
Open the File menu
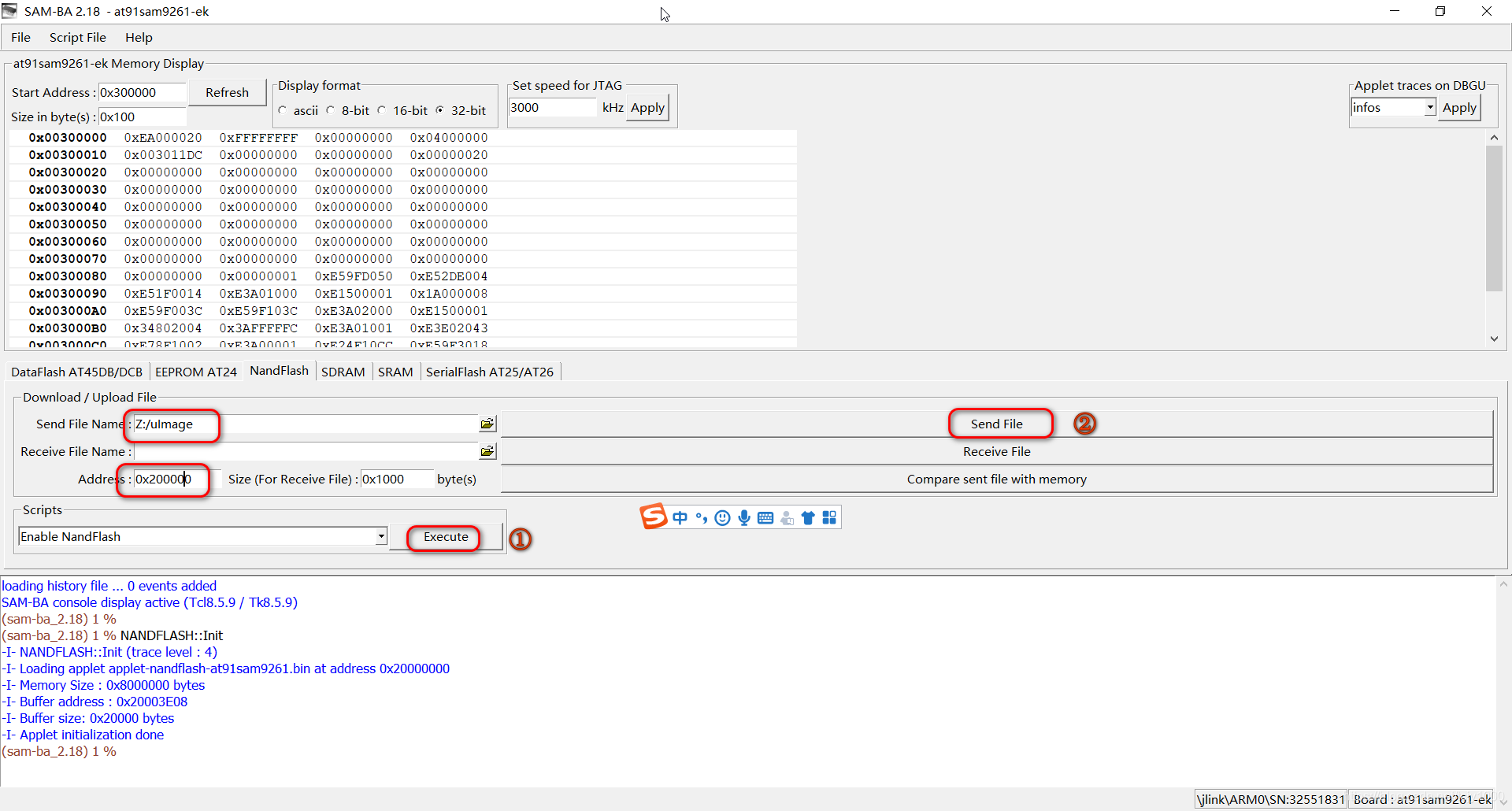[x=20, y=37]
